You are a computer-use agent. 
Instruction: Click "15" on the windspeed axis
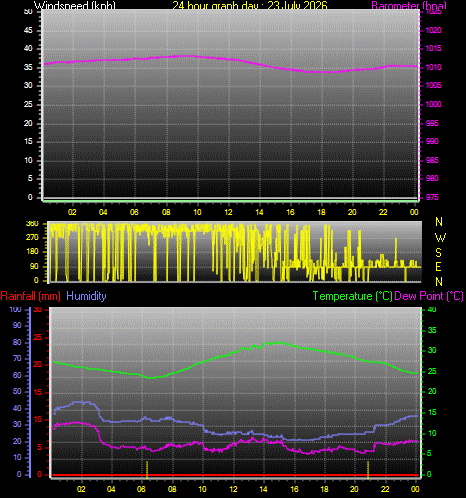point(28,141)
